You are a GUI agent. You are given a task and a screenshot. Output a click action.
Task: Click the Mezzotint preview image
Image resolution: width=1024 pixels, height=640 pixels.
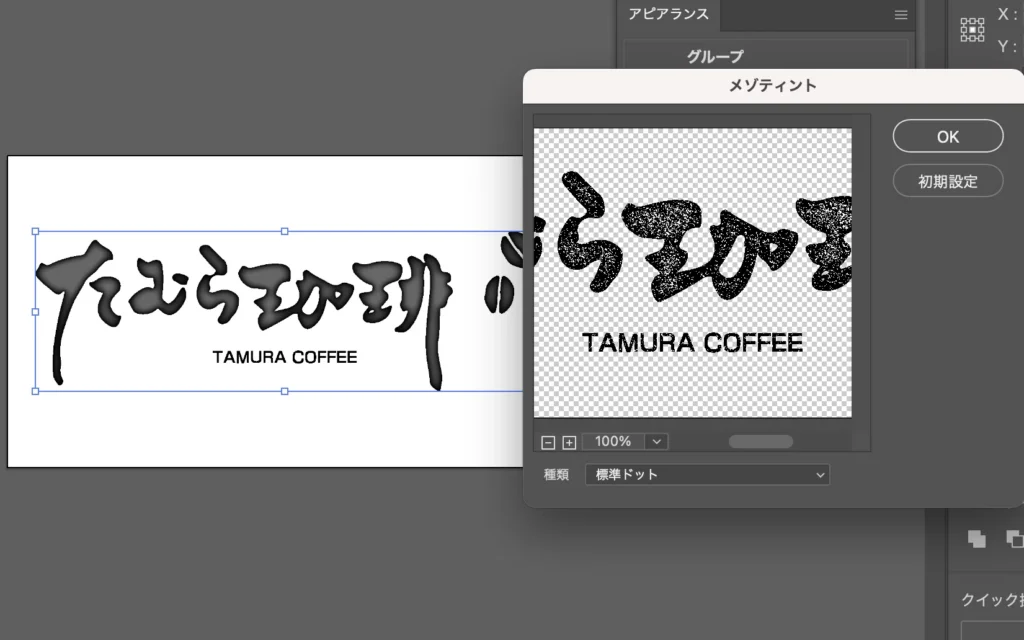click(693, 272)
